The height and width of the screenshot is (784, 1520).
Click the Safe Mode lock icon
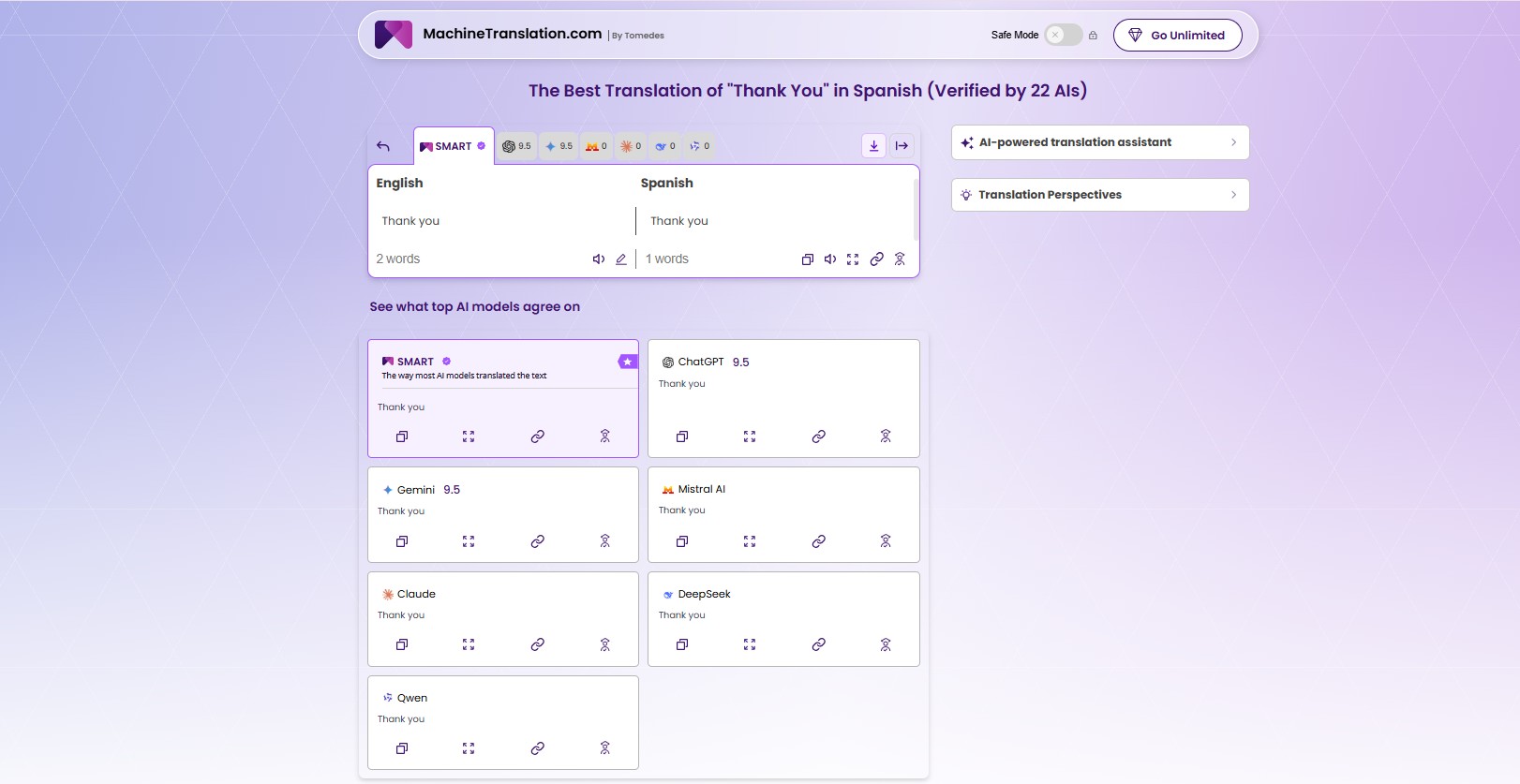click(1093, 36)
